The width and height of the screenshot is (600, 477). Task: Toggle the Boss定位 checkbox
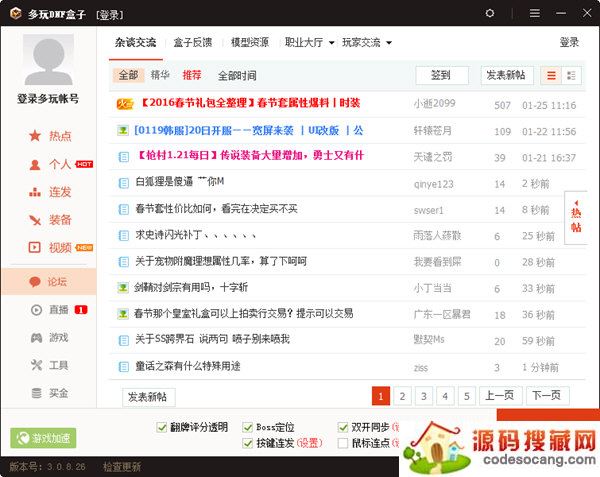pos(248,427)
